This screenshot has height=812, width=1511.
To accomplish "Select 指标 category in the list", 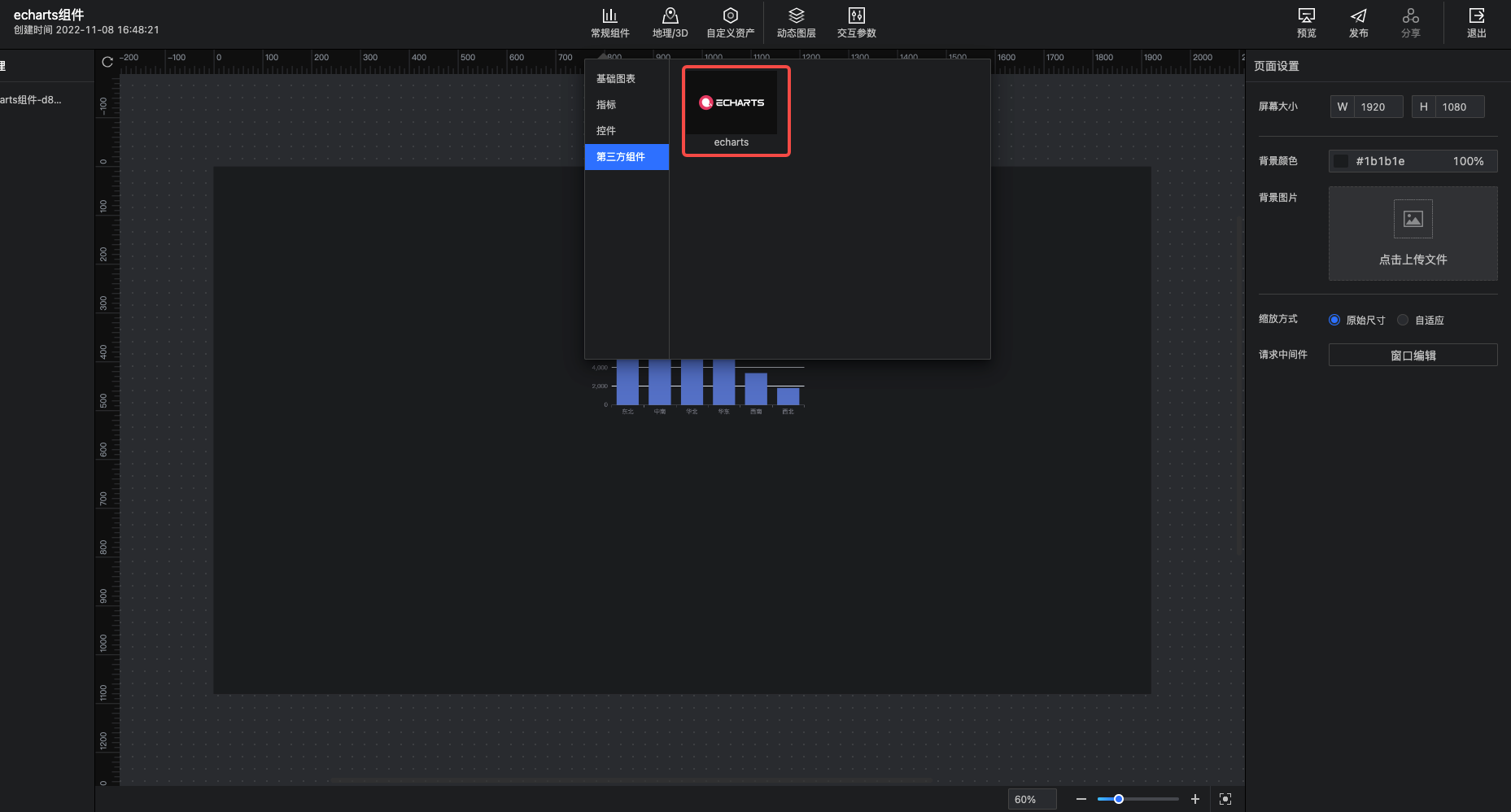I will click(606, 105).
